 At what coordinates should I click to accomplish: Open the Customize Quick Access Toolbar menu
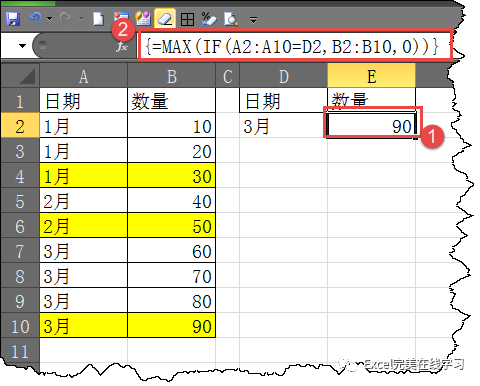click(254, 20)
